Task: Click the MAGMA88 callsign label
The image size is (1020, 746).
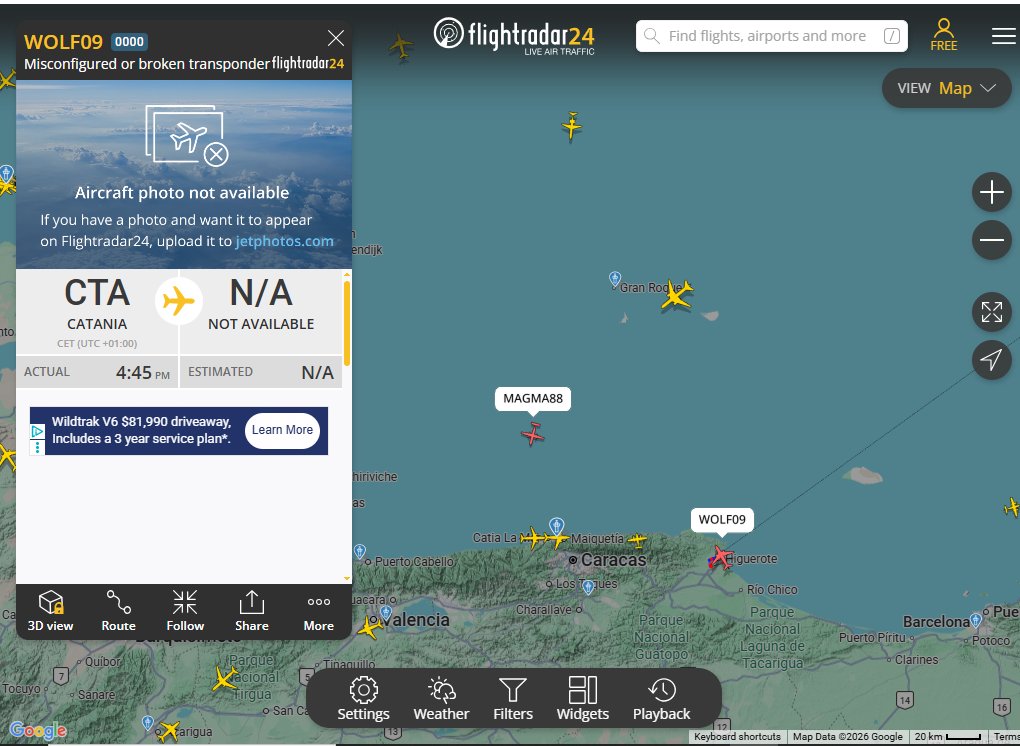Action: [x=533, y=399]
